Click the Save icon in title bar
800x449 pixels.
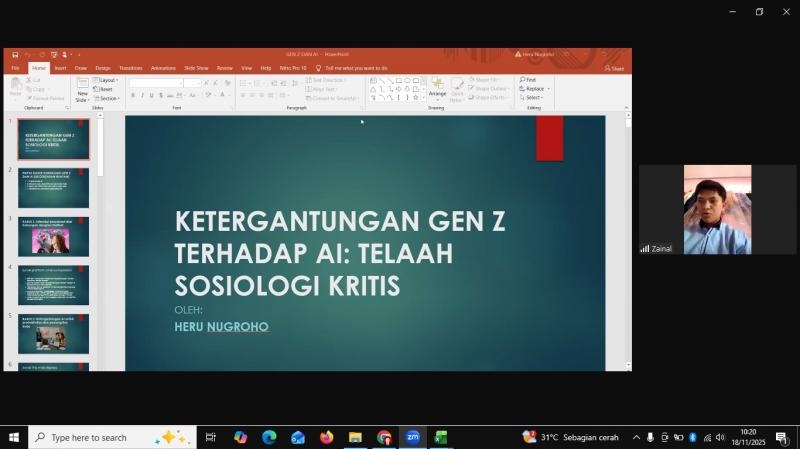15,54
